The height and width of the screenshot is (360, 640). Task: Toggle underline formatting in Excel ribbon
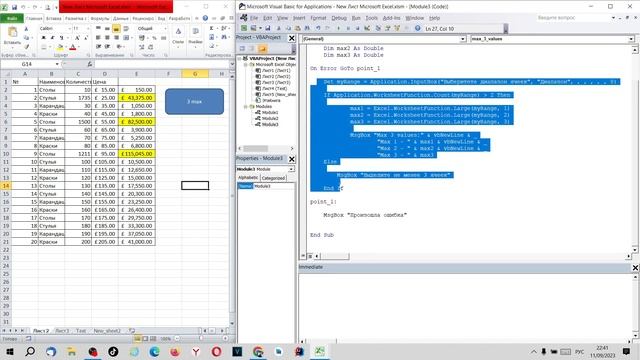pyautogui.click(x=61, y=38)
